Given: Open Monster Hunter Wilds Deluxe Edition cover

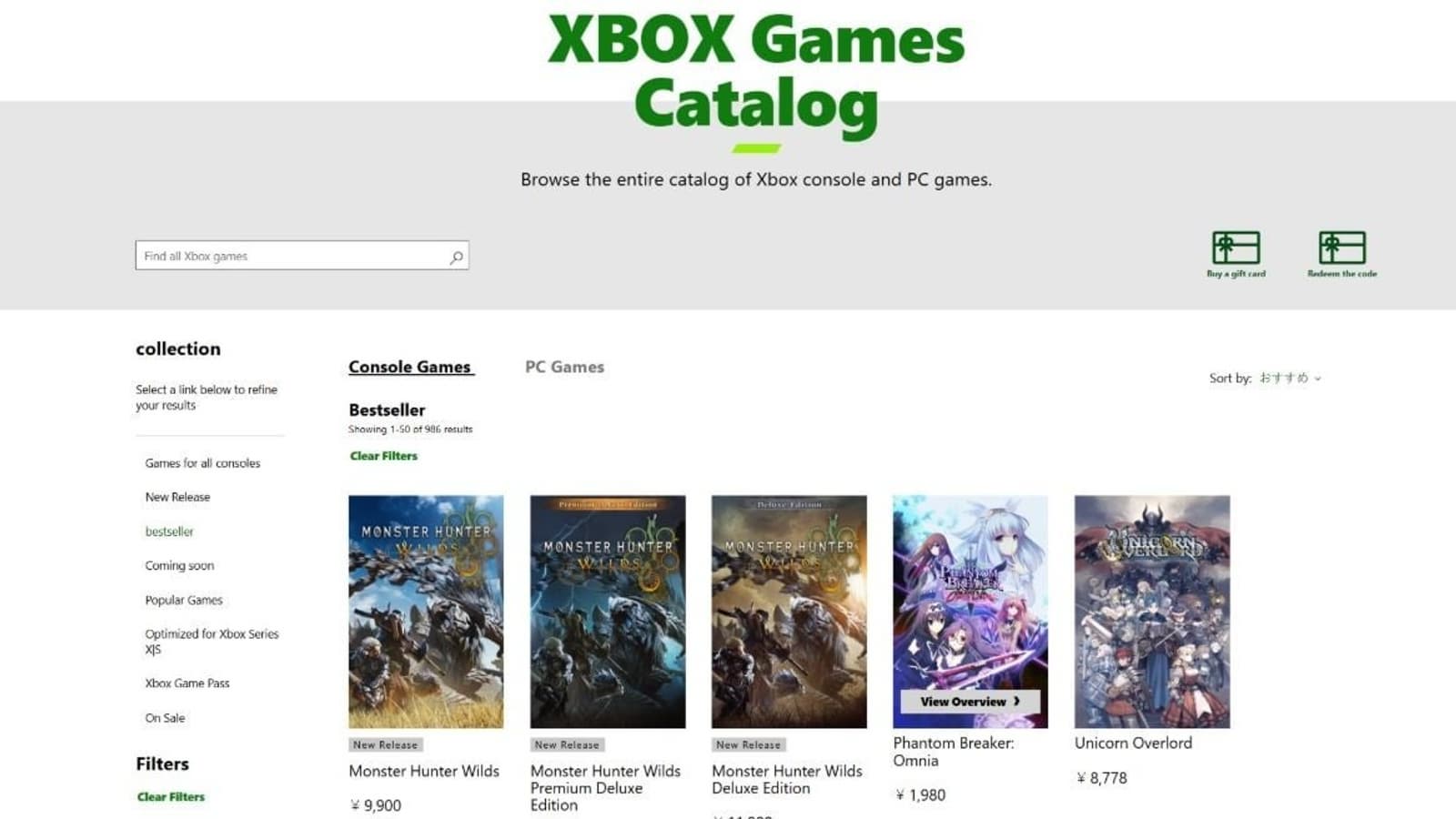Looking at the screenshot, I should click(x=789, y=611).
